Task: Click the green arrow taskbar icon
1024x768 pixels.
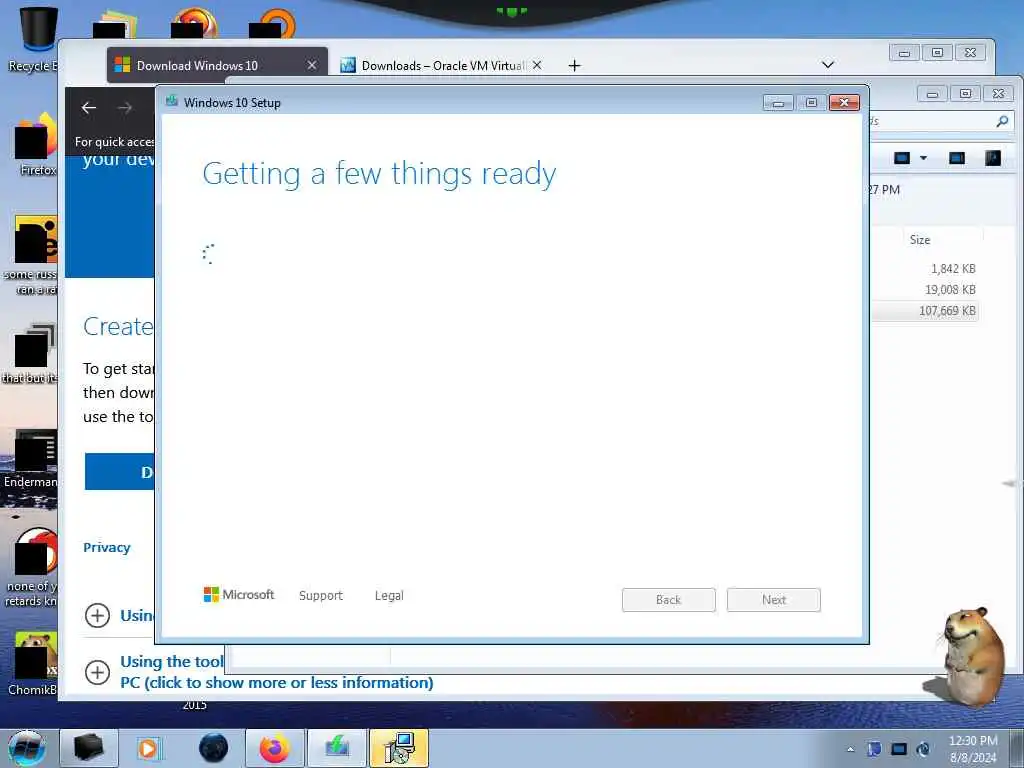Action: coord(337,748)
